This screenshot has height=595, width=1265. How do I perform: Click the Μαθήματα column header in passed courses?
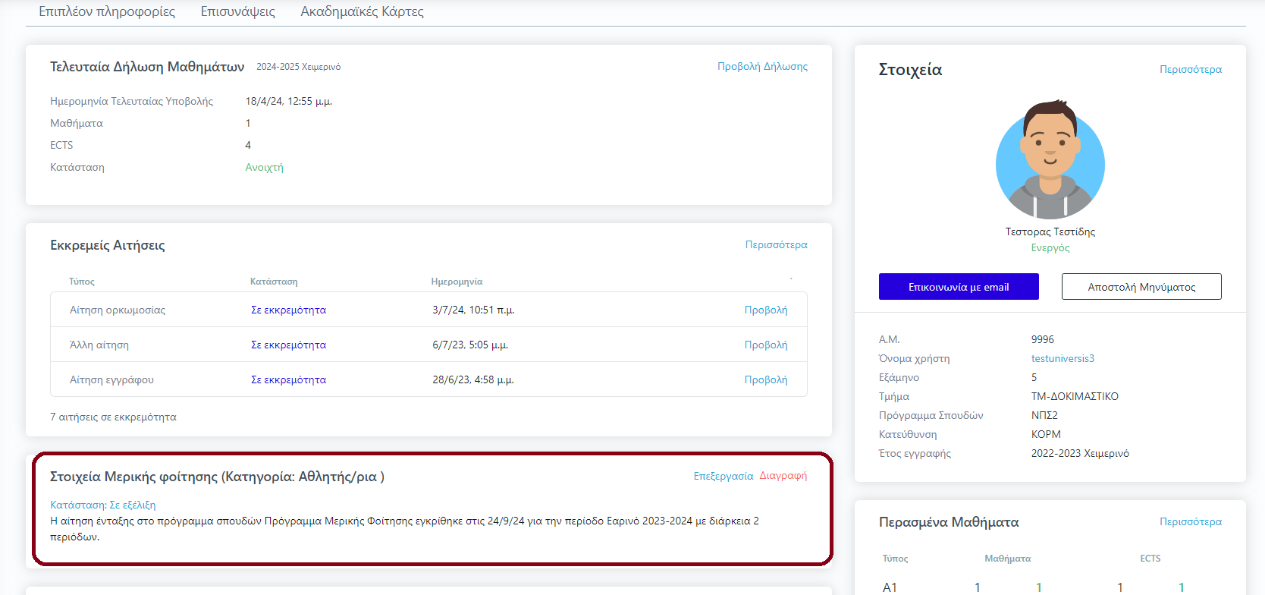click(1007, 559)
